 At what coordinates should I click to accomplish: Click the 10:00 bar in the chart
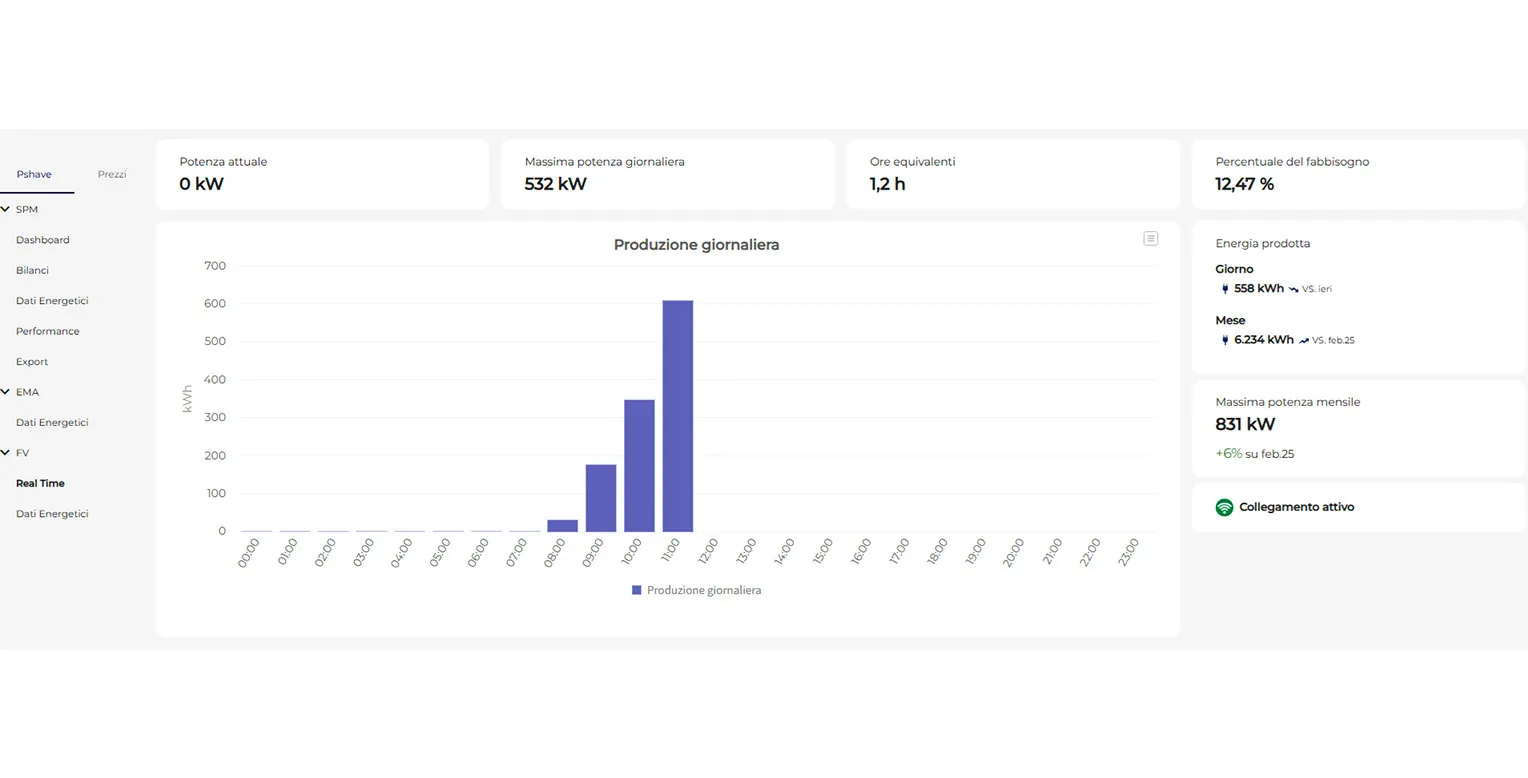(639, 465)
